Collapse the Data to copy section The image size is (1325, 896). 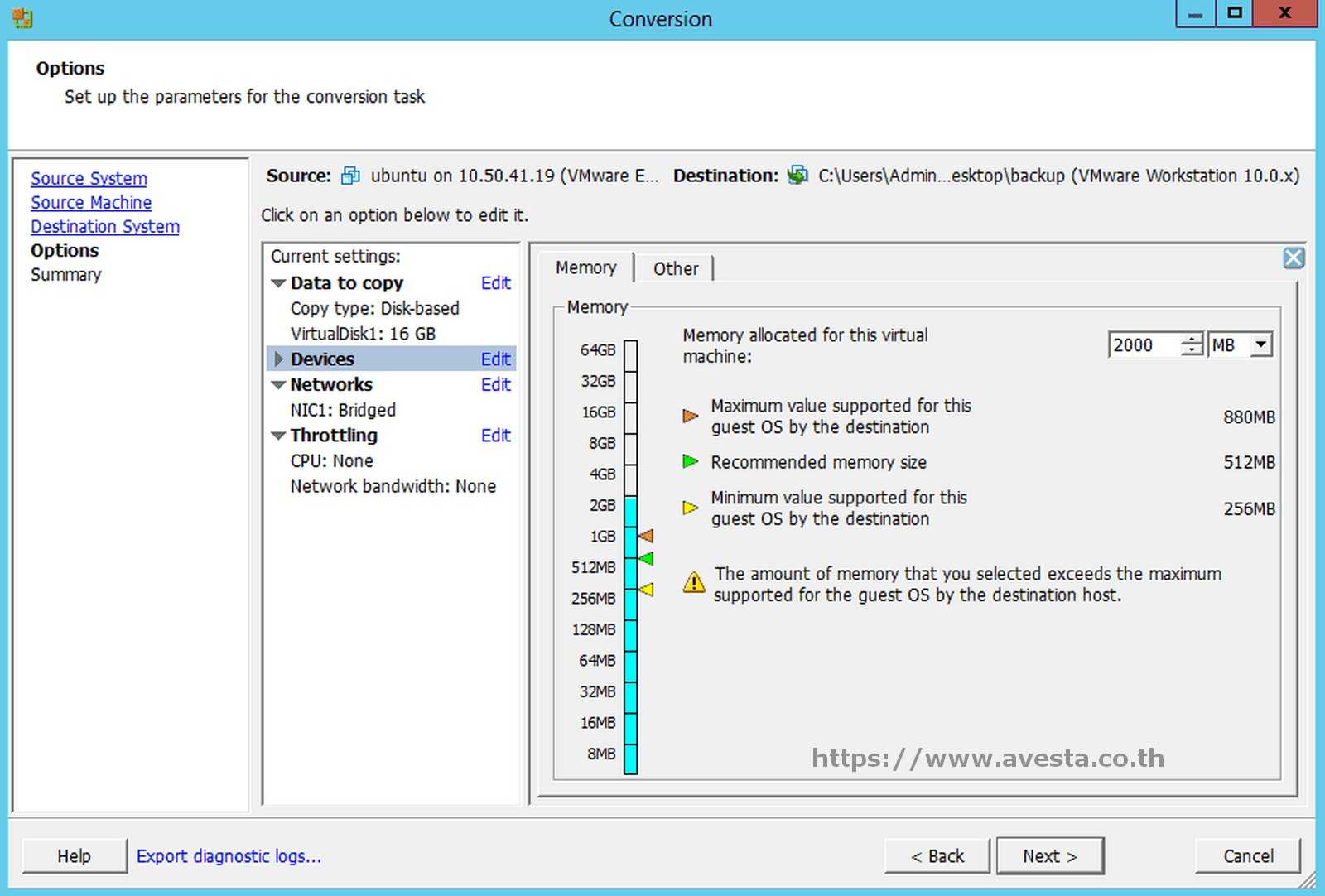[279, 282]
